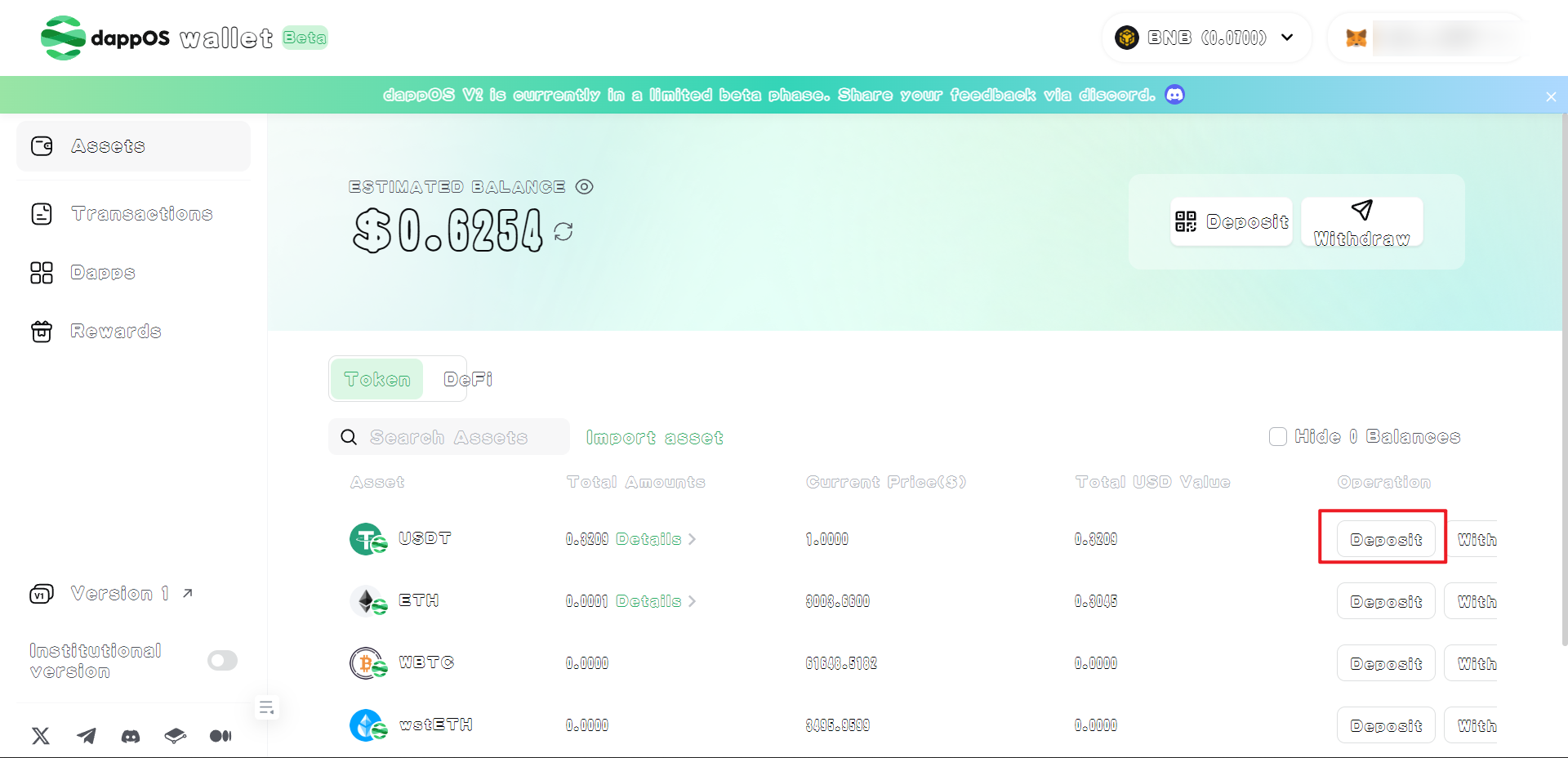1568x758 pixels.
Task: Click the ETH price 3003.6600
Action: [837, 601]
